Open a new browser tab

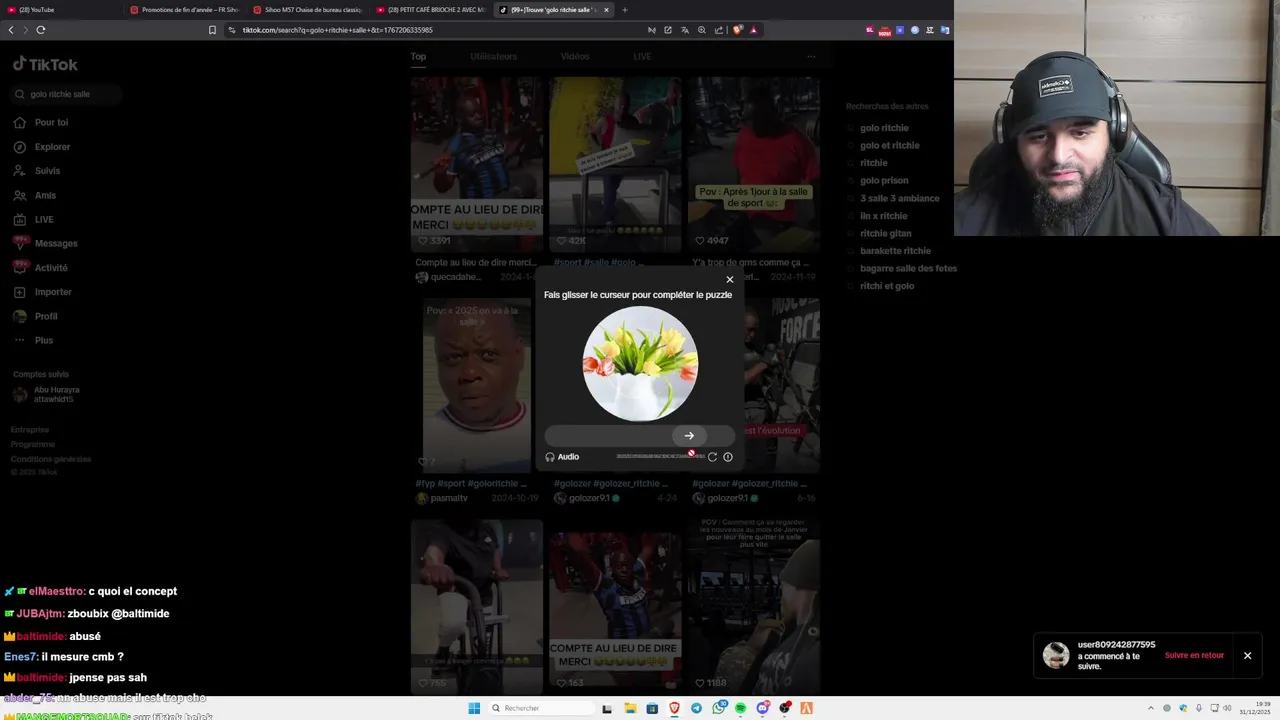[625, 10]
